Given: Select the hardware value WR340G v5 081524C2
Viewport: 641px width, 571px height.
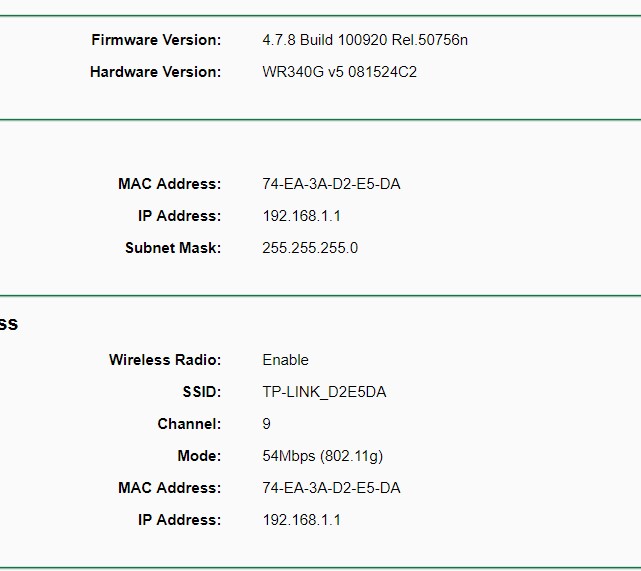Looking at the screenshot, I should point(339,72).
